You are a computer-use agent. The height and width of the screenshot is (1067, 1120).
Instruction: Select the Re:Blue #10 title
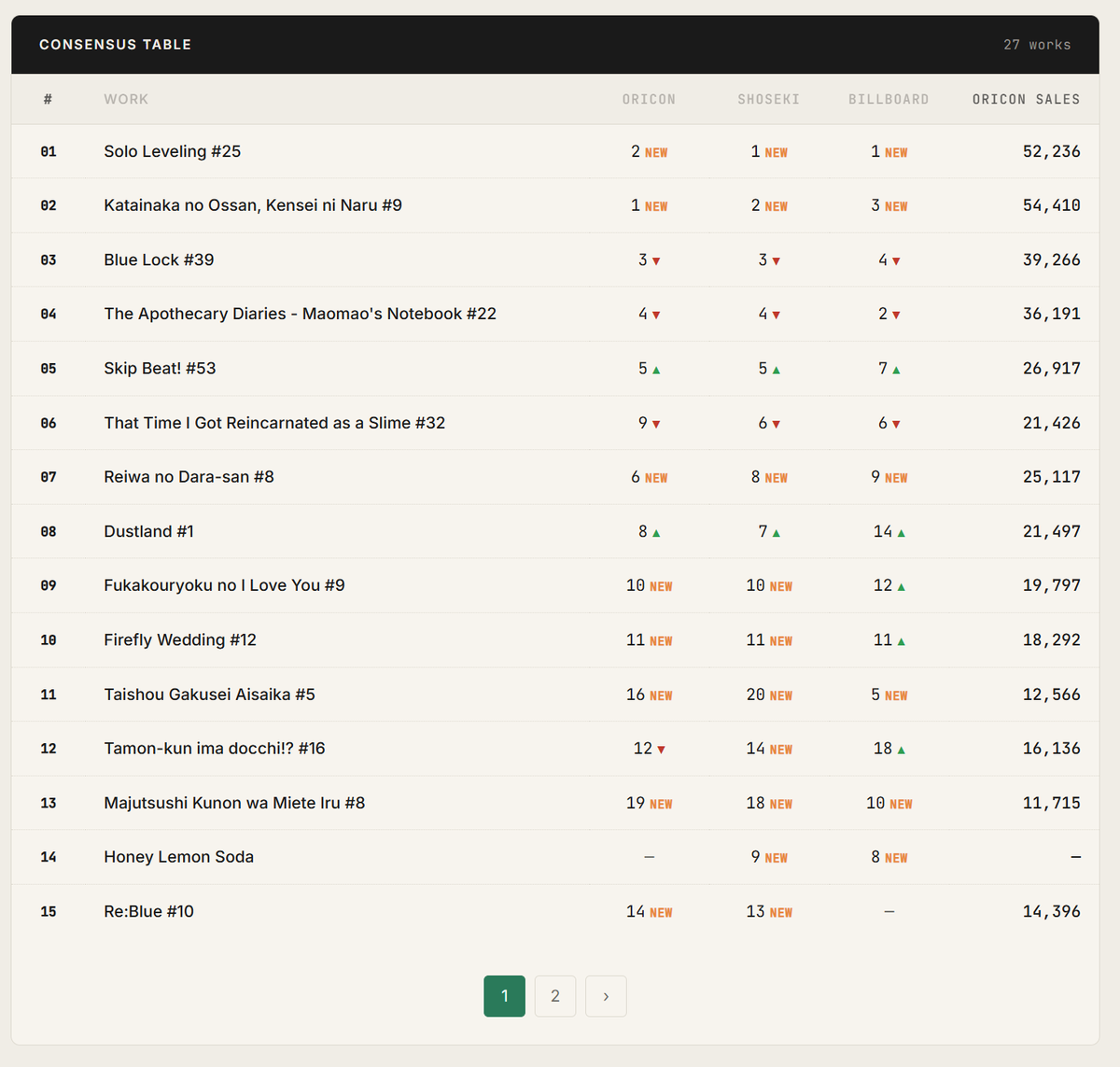click(149, 911)
